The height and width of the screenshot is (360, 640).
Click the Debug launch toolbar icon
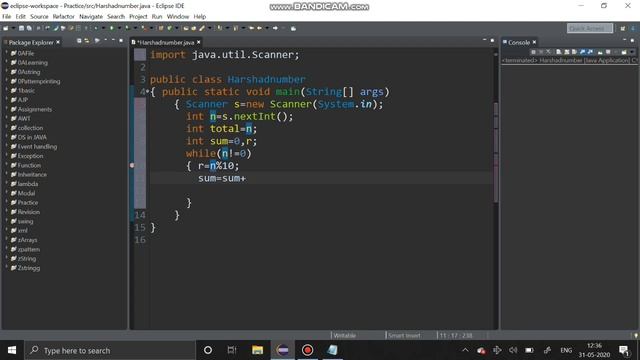click(96, 28)
